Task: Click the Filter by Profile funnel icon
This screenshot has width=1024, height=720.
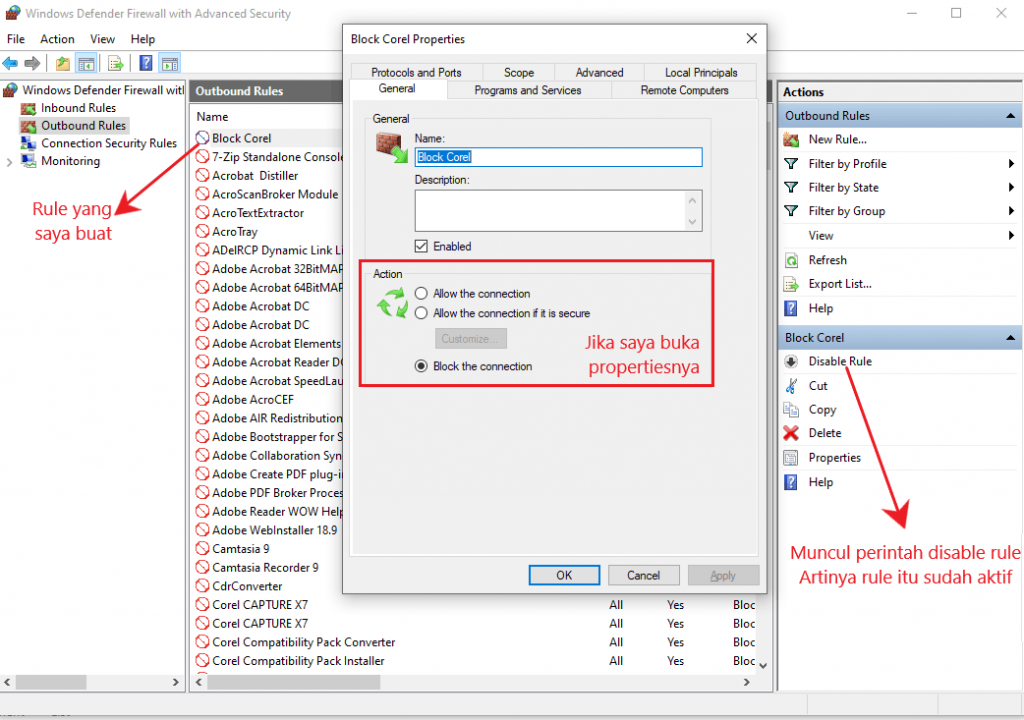Action: pyautogui.click(x=791, y=163)
